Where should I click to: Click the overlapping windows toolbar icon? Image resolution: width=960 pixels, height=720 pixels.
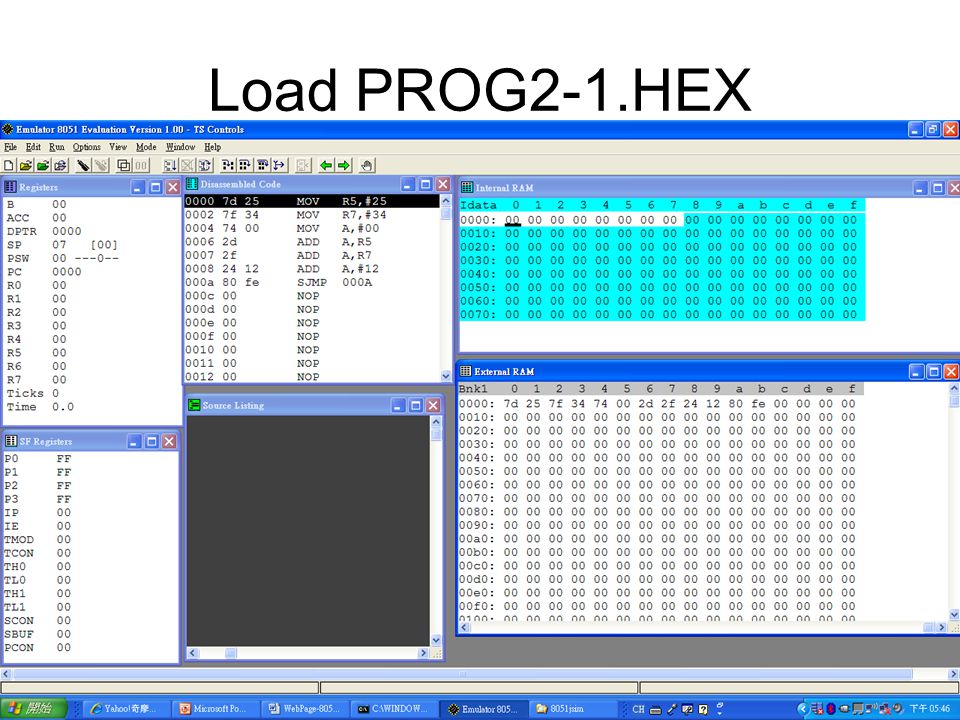[124, 165]
